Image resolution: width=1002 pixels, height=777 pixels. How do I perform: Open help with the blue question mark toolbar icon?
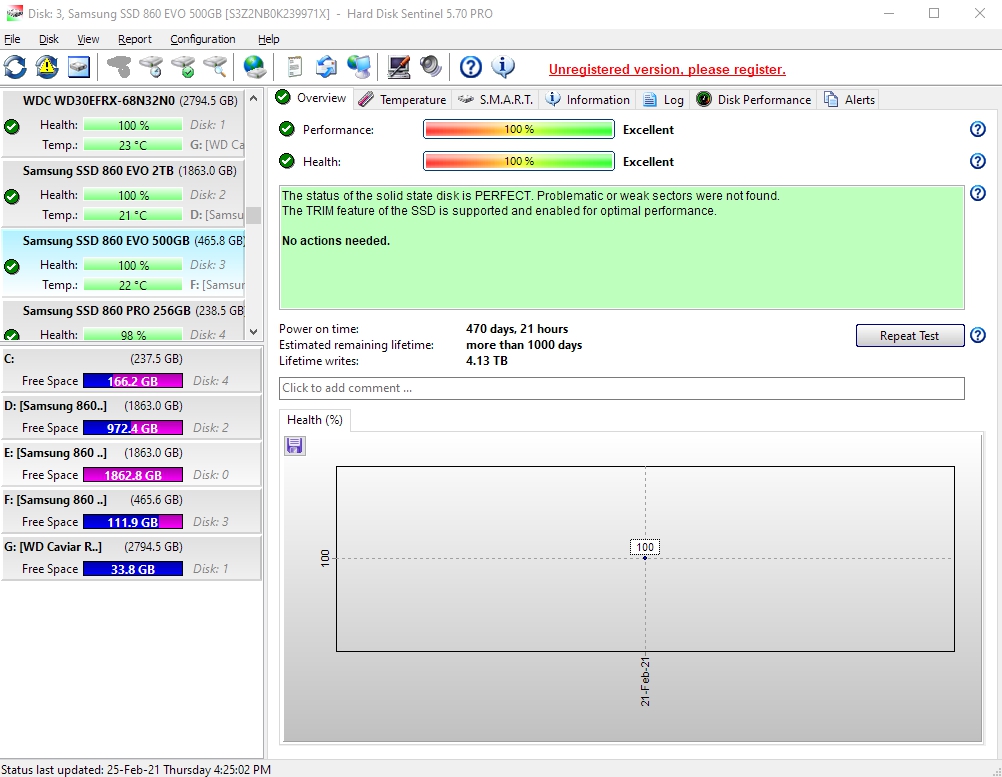(471, 67)
